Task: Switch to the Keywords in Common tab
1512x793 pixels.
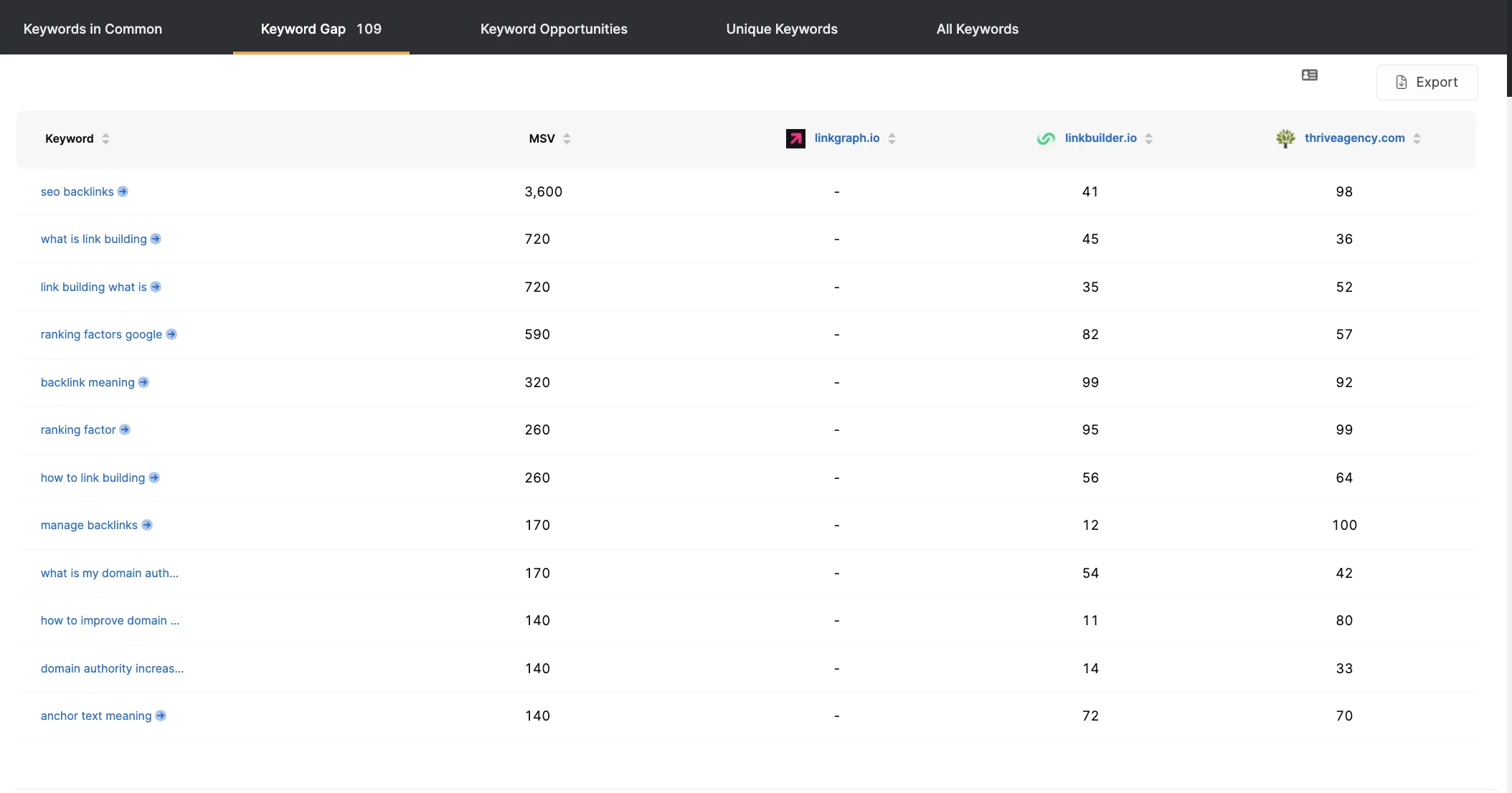Action: click(92, 28)
